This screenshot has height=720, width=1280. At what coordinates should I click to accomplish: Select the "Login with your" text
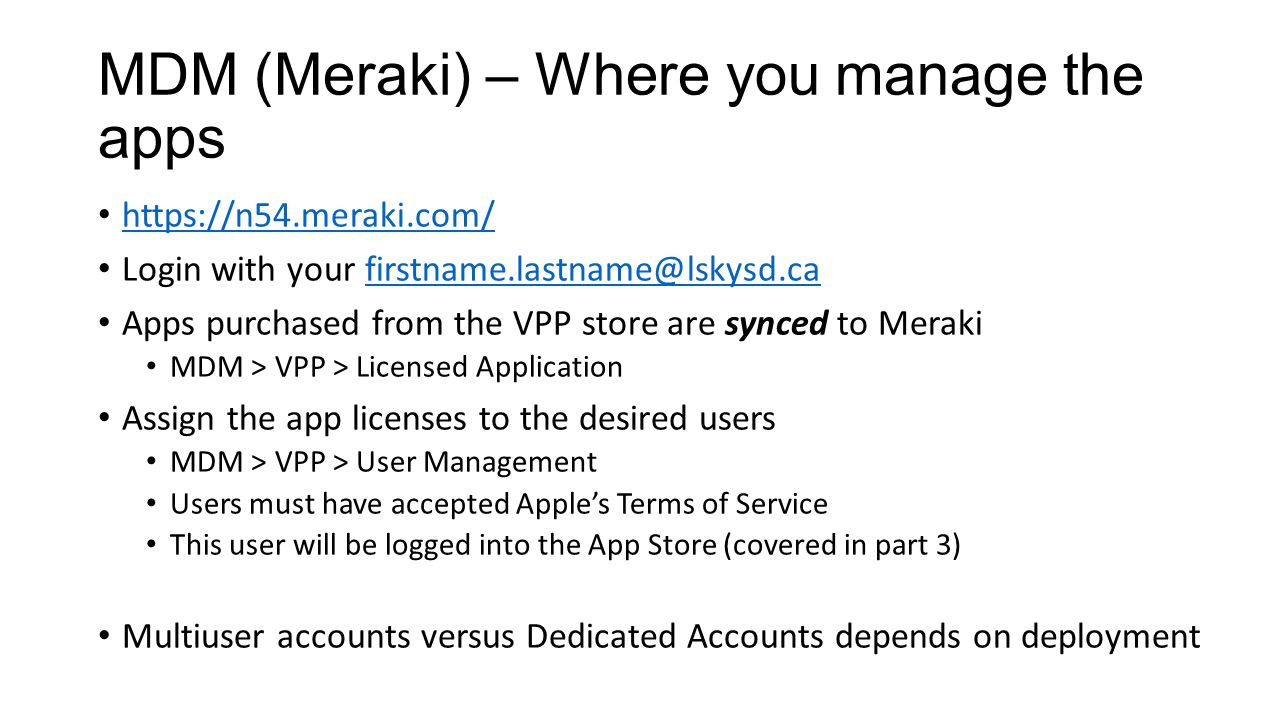coord(240,270)
